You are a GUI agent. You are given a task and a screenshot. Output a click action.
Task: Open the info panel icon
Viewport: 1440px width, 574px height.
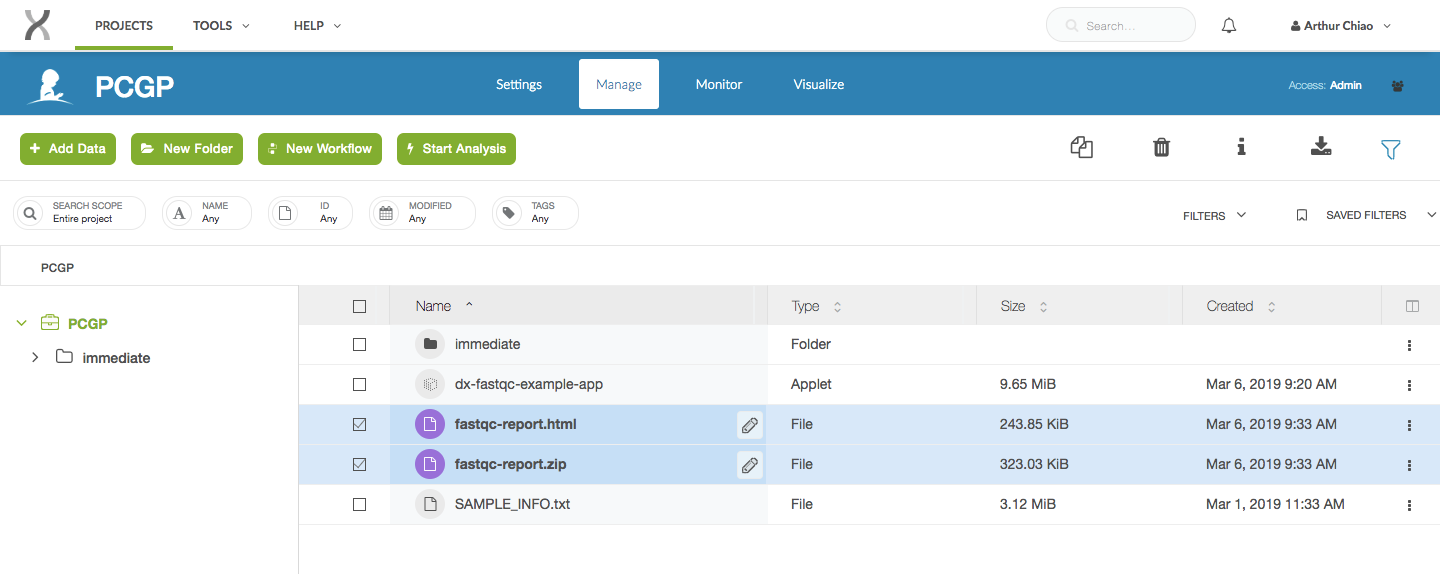pyautogui.click(x=1241, y=148)
